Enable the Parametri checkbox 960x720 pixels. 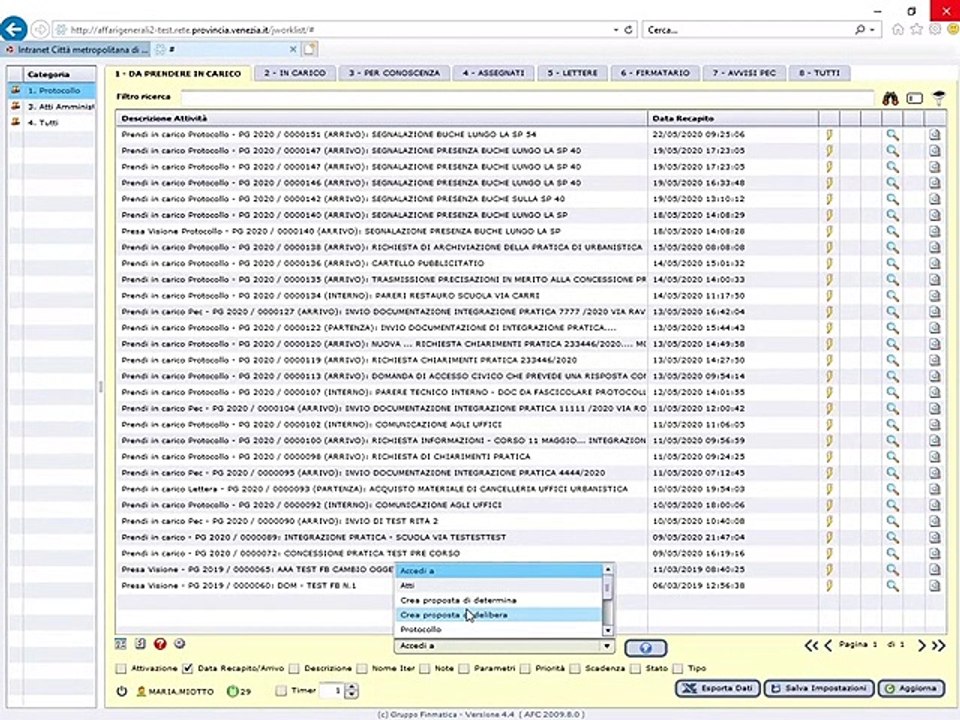pyautogui.click(x=464, y=669)
